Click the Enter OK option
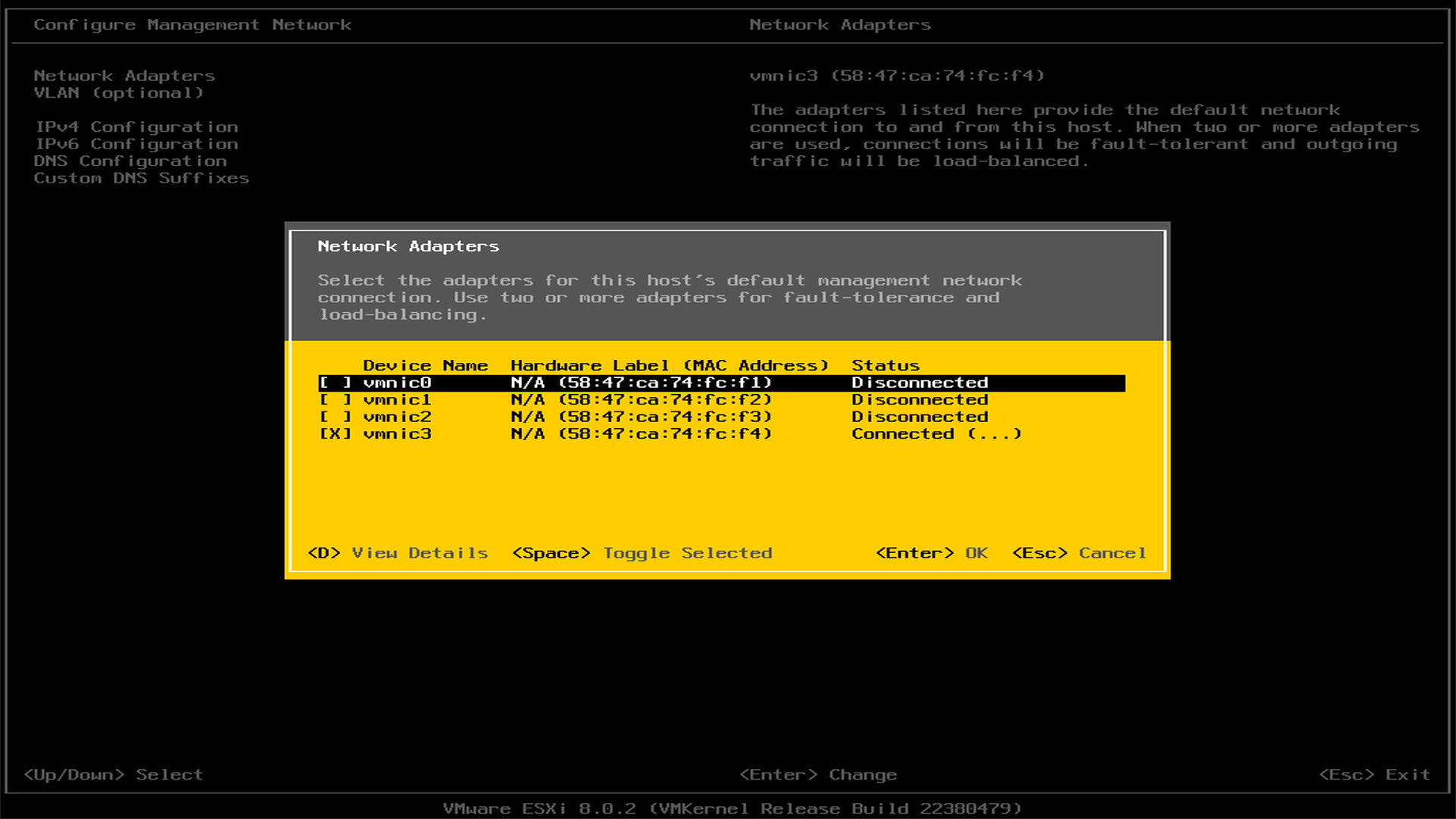This screenshot has height=819, width=1456. point(932,553)
